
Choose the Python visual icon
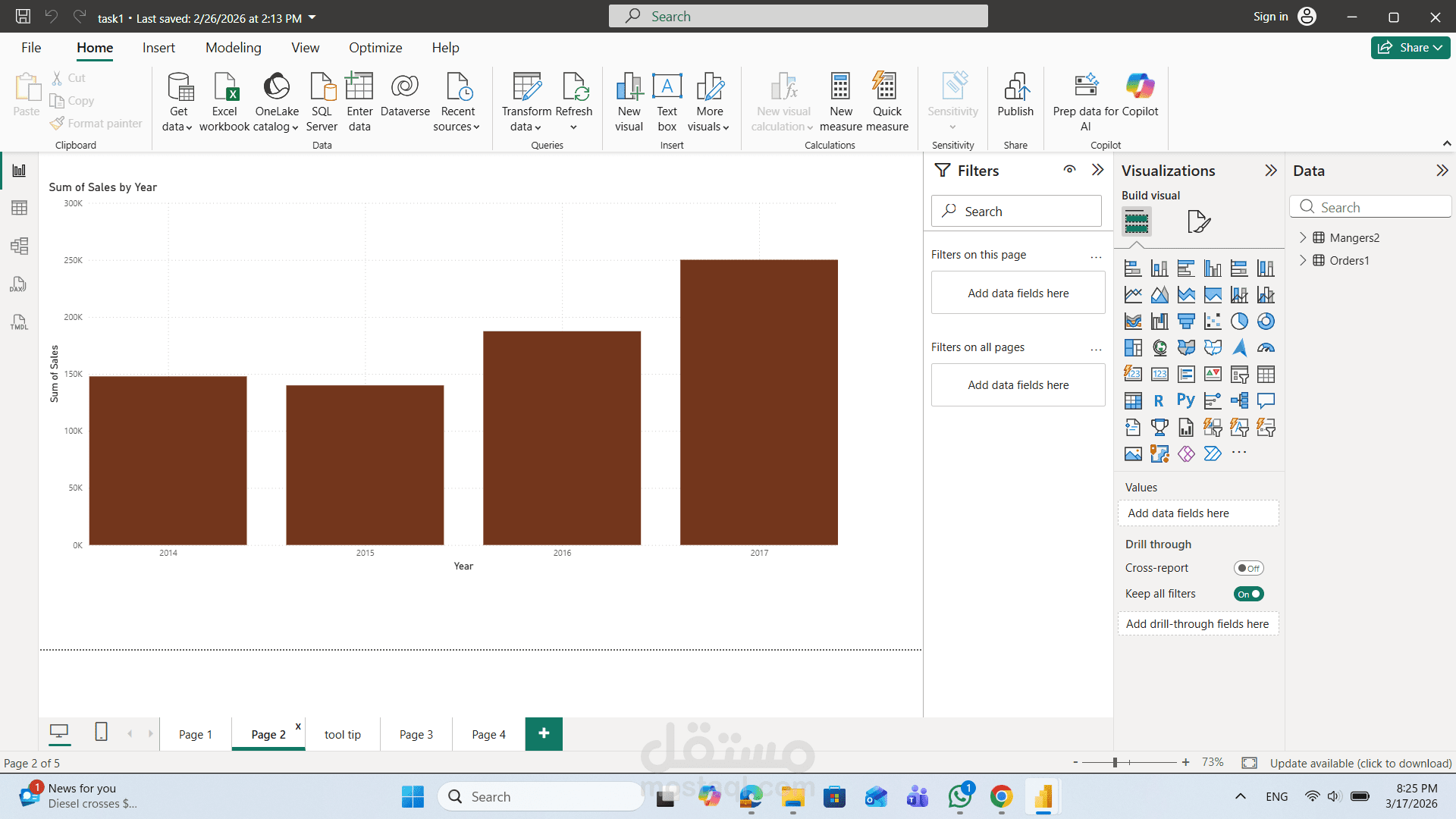1186,401
